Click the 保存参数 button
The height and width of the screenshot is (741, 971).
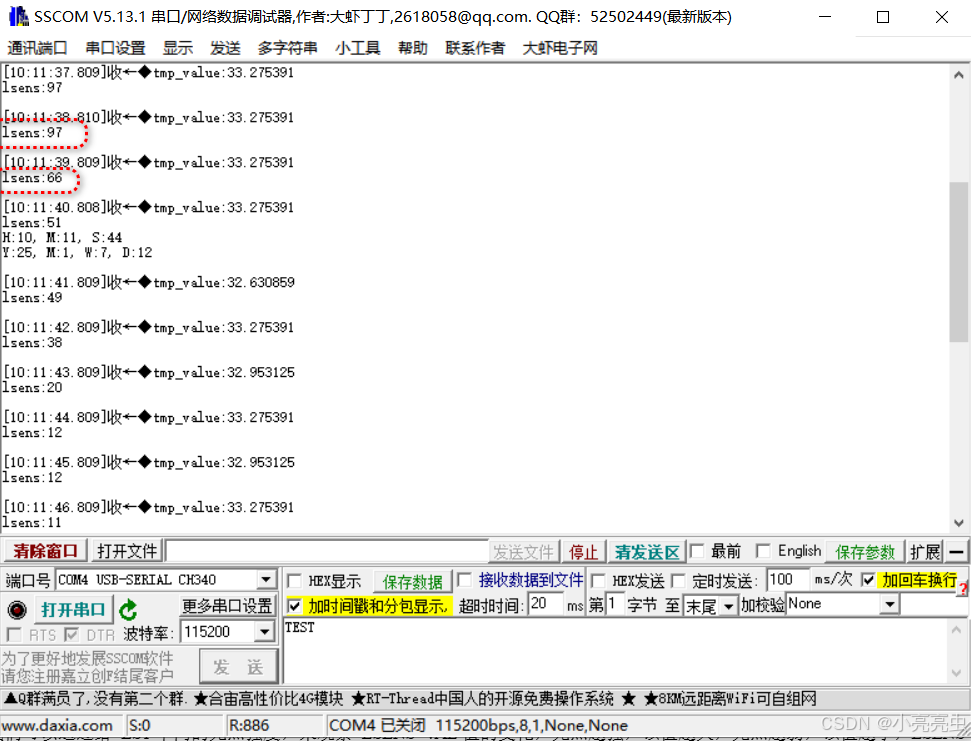(865, 551)
